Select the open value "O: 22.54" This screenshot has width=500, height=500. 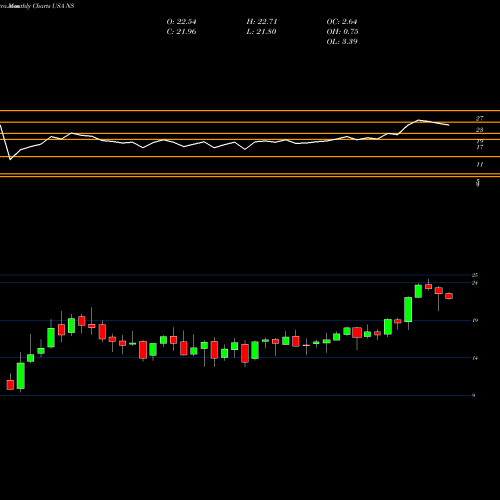(x=181, y=22)
